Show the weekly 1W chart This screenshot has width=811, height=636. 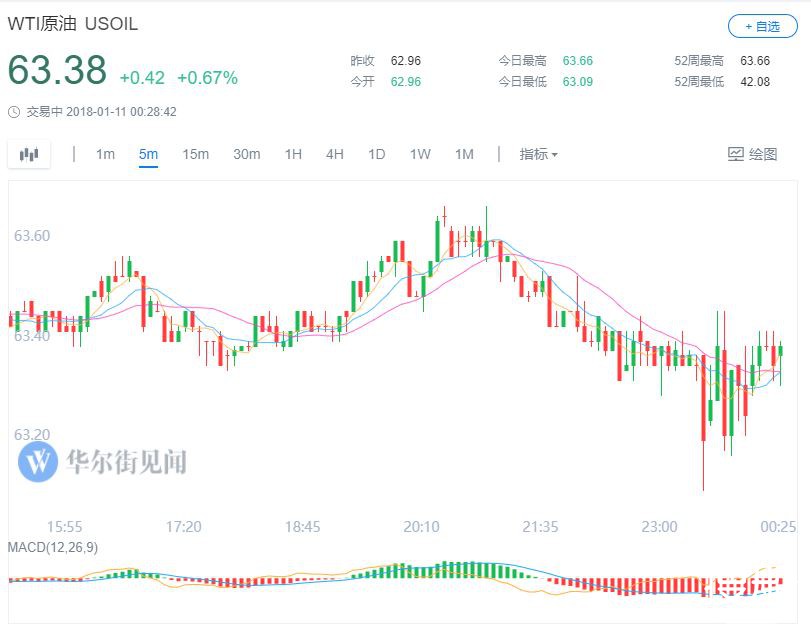tap(420, 154)
